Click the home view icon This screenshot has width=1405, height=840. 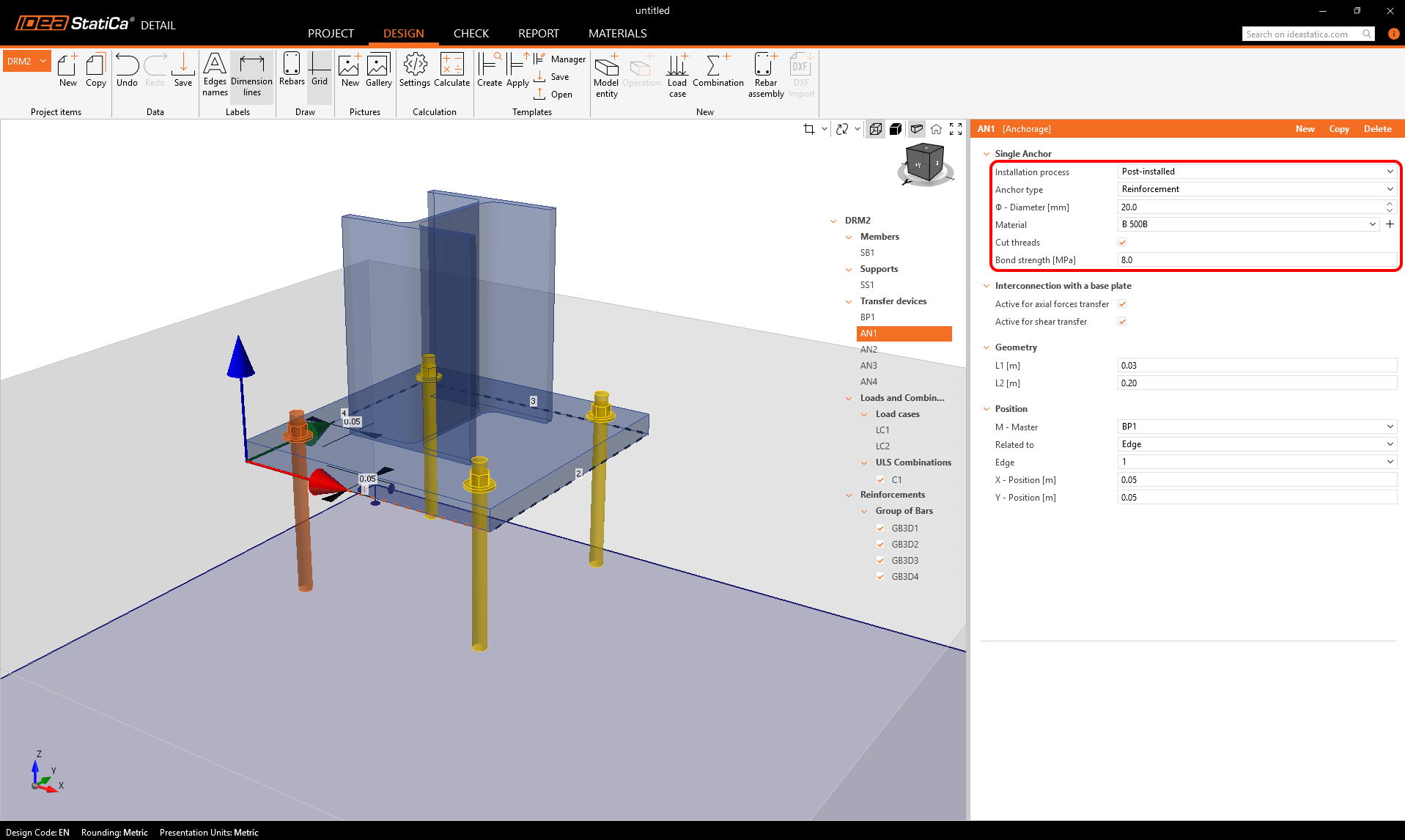[x=936, y=129]
